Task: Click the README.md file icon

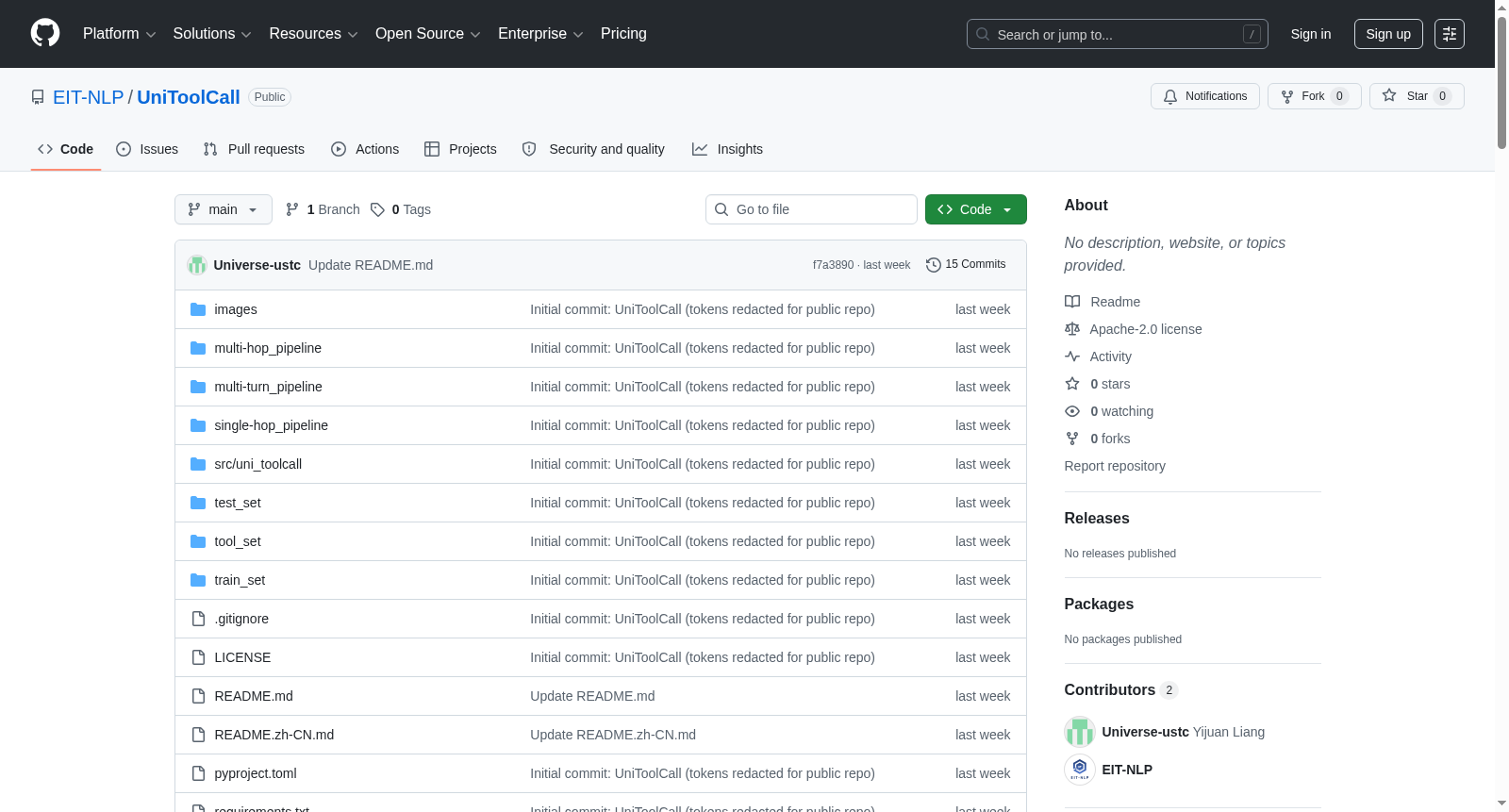Action: (198, 696)
